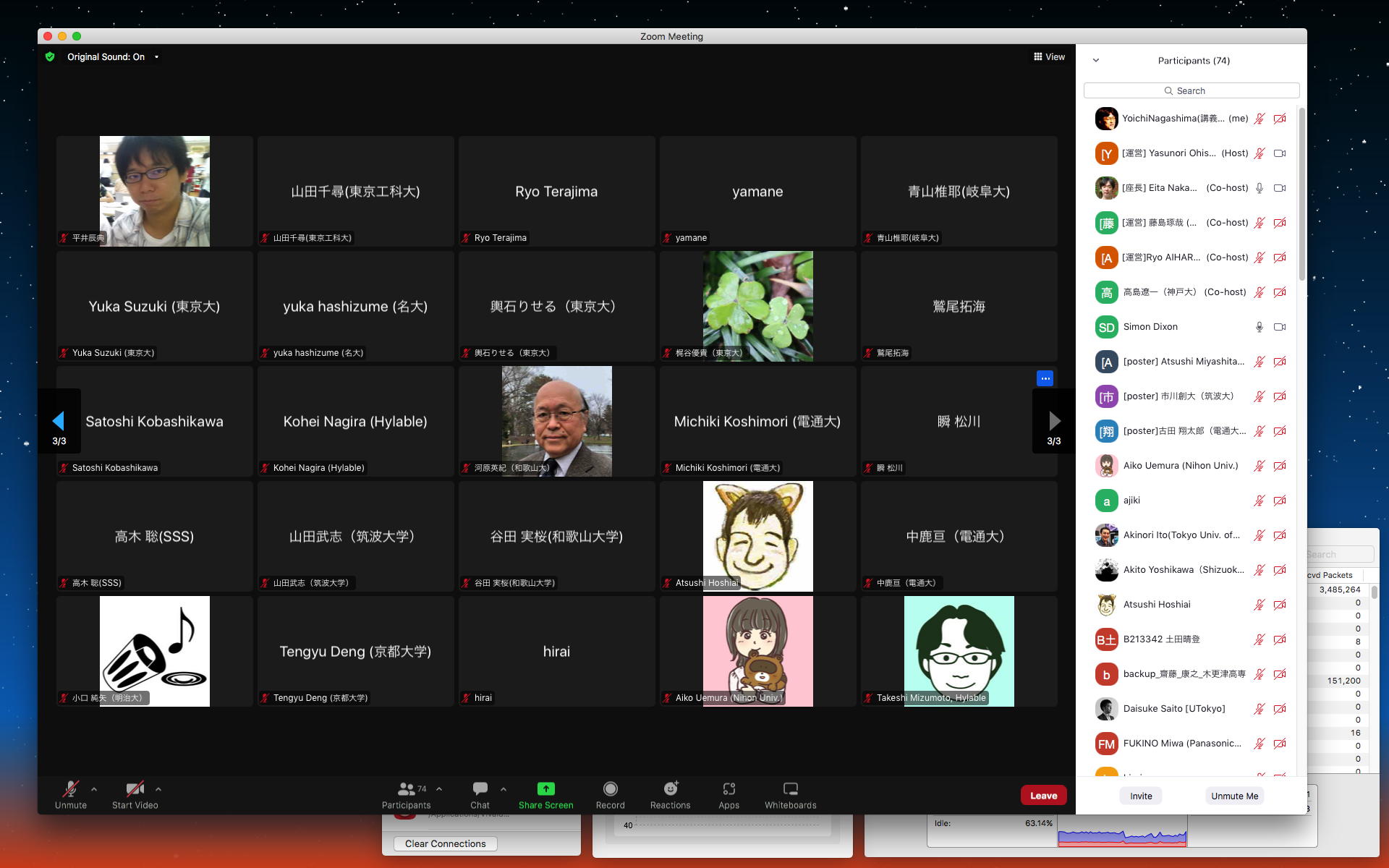Screen dimensions: 1389x868
Task: Expand audio options caret beside Unmute
Action: click(x=94, y=789)
